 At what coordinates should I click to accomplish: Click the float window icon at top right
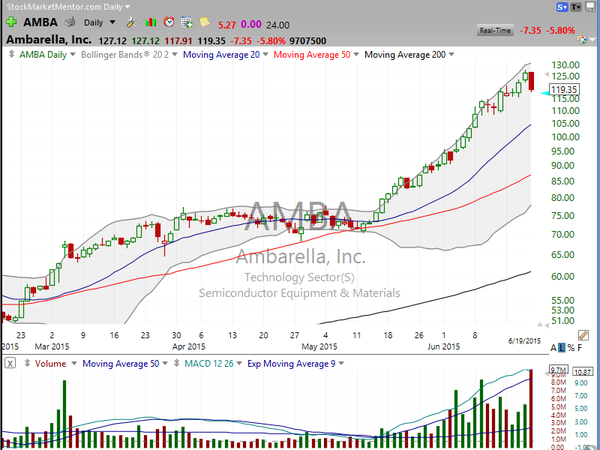coord(590,7)
